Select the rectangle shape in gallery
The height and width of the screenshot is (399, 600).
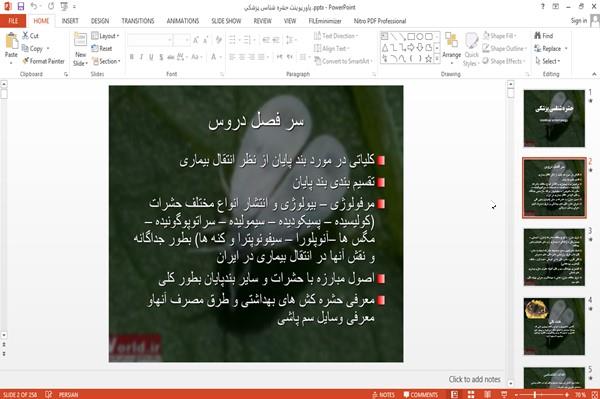click(411, 37)
